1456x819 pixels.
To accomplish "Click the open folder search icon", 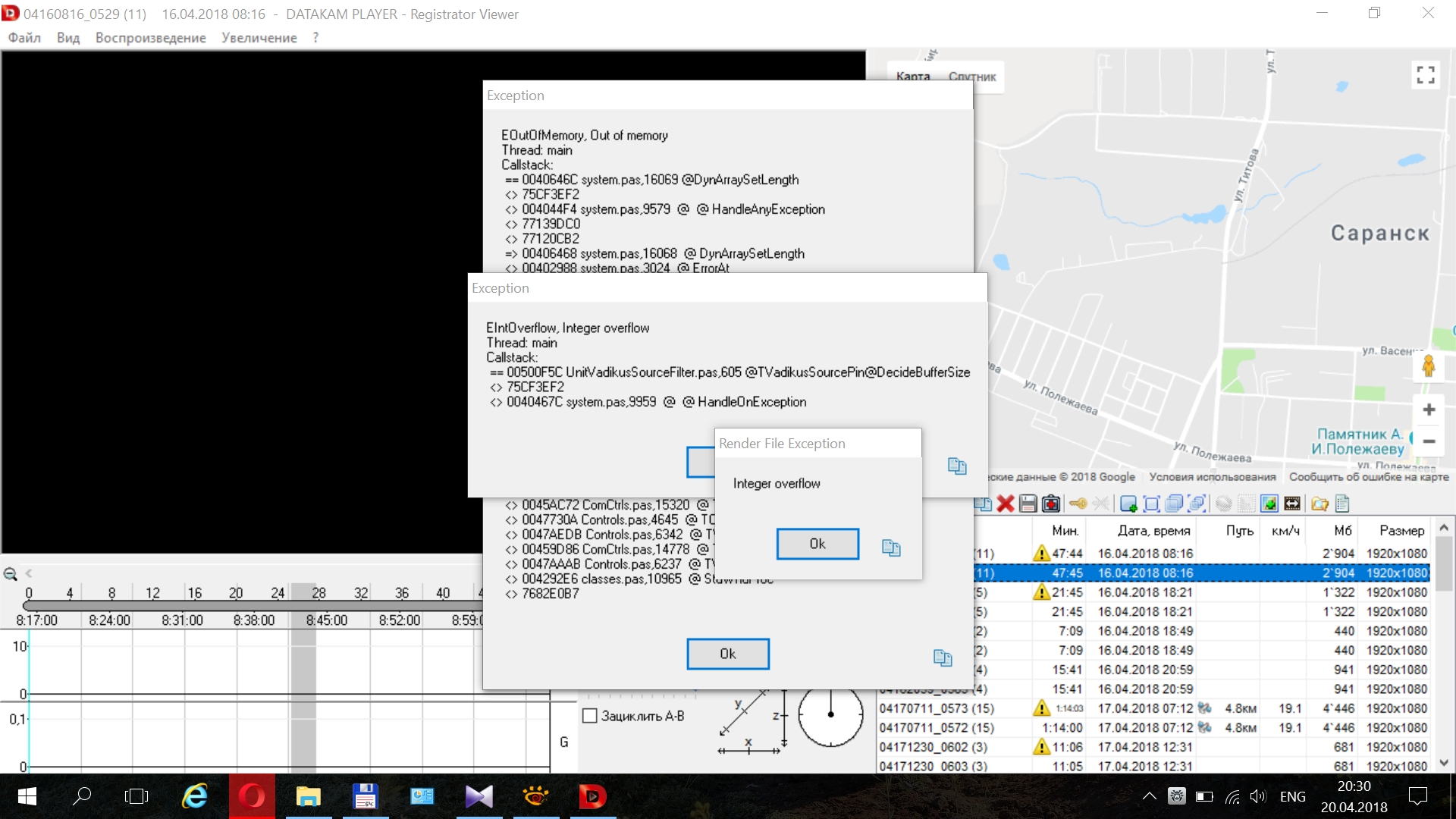I will click(1319, 504).
